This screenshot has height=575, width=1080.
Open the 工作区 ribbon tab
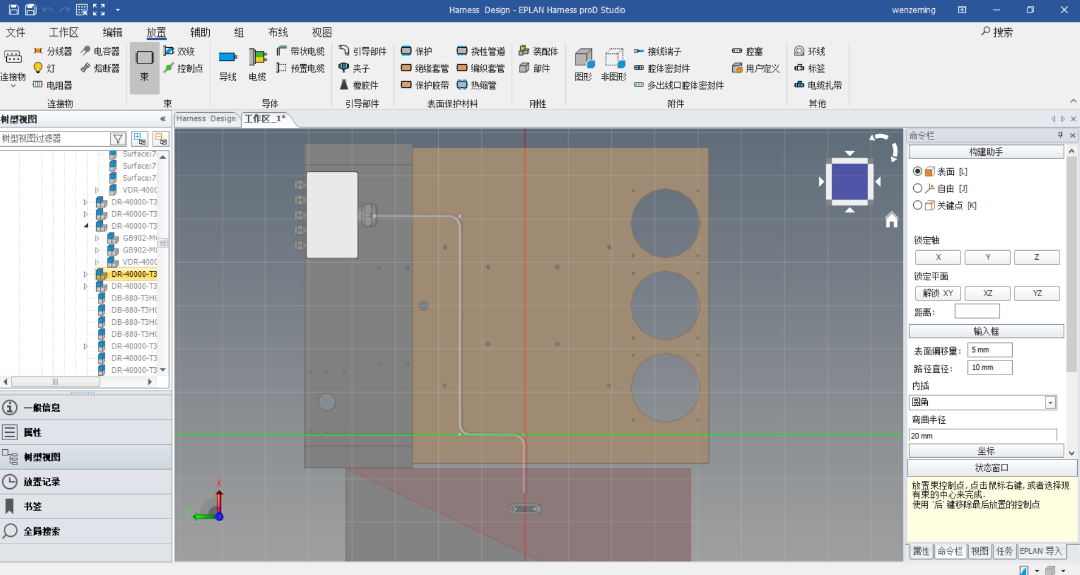click(64, 32)
